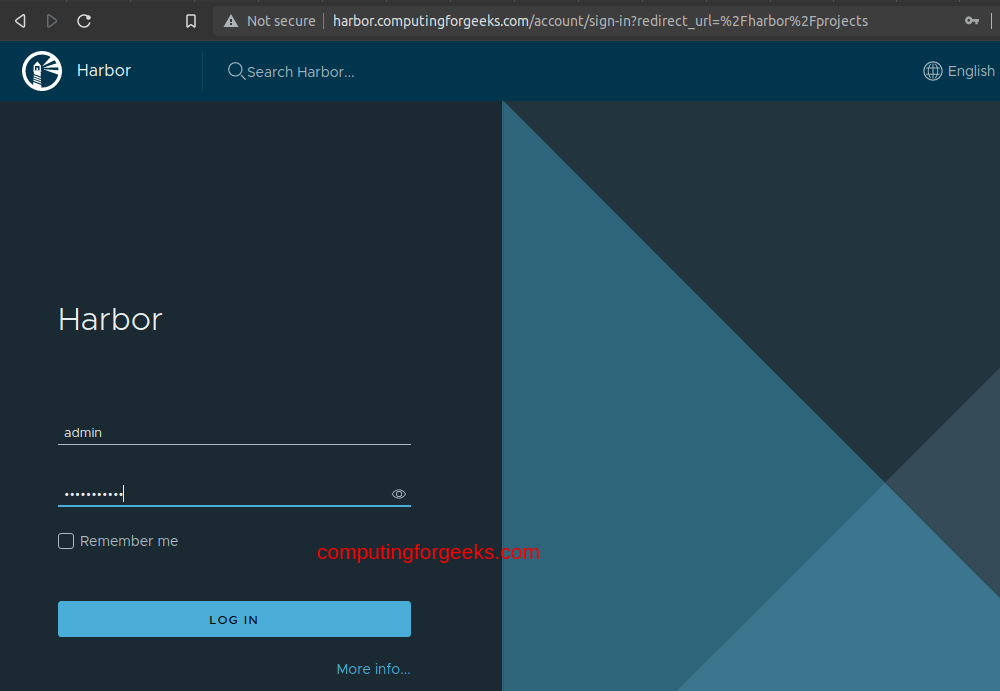Reload the page with refresh icon
This screenshot has height=691, width=1000.
pos(84,21)
